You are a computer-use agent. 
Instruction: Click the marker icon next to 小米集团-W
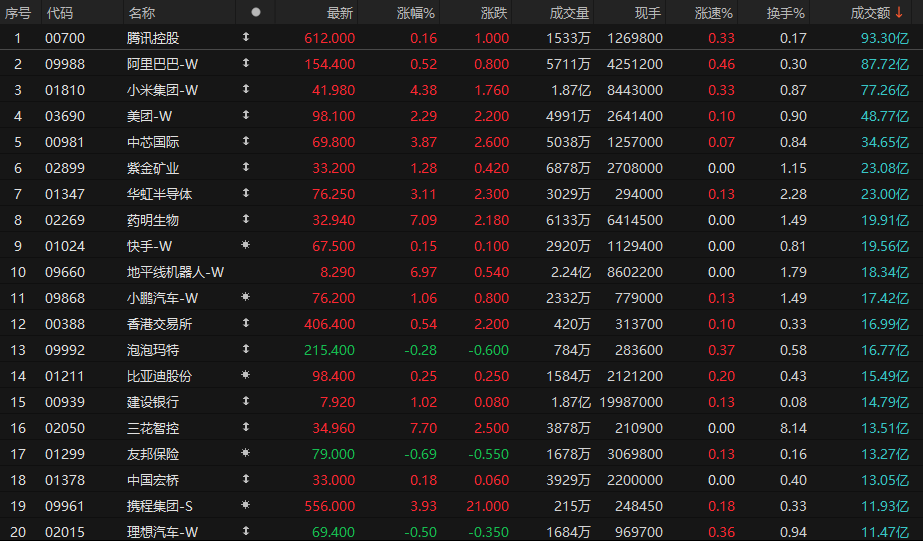[x=246, y=89]
